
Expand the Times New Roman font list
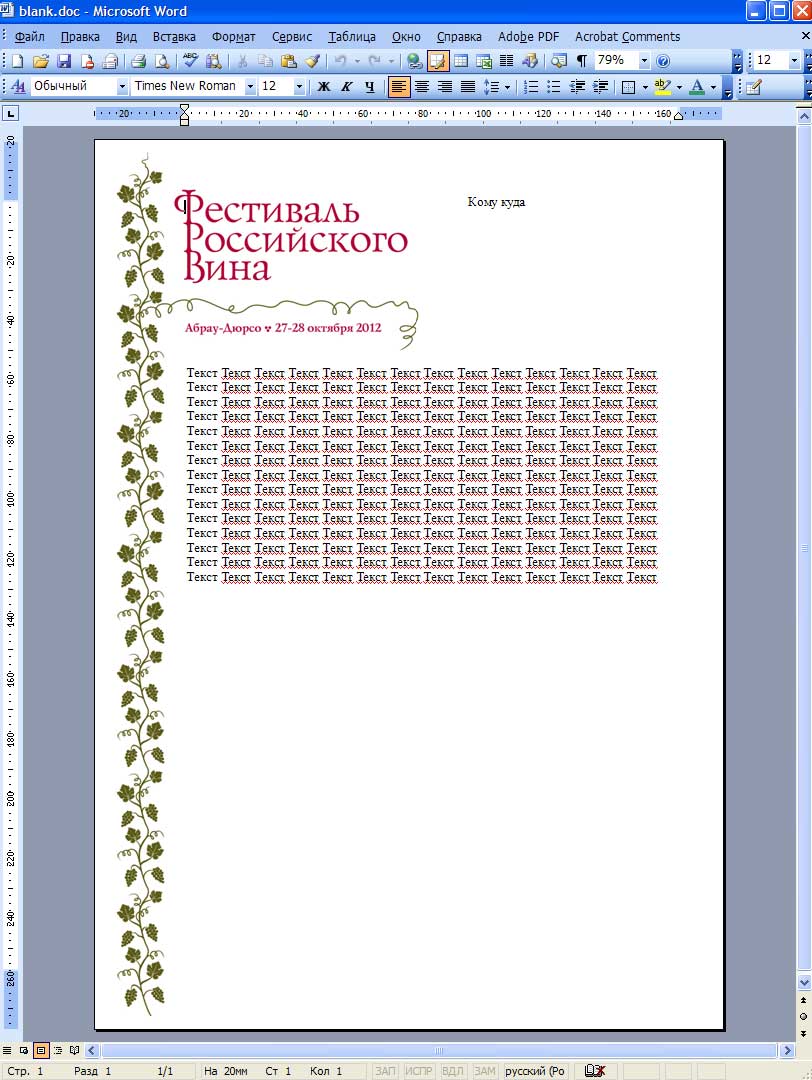[x=250, y=87]
